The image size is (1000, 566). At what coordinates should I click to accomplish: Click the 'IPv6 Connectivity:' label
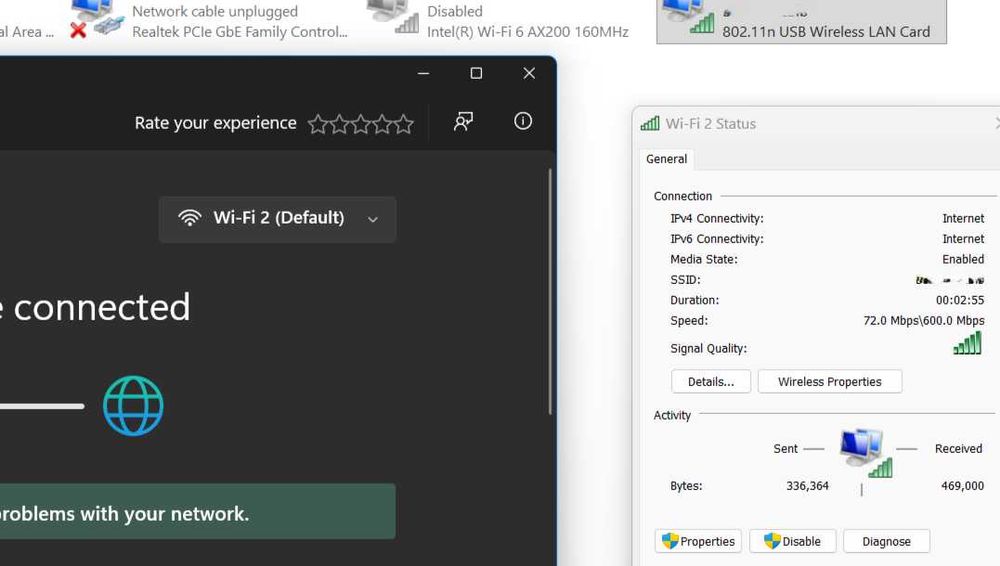pos(717,239)
